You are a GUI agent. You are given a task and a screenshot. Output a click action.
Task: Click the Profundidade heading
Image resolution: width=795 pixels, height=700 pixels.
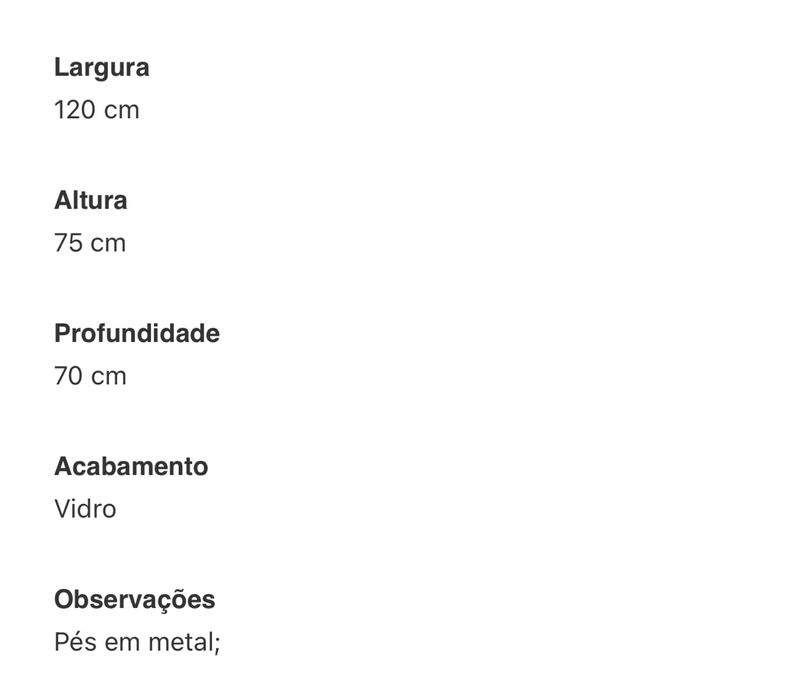pyautogui.click(x=136, y=334)
